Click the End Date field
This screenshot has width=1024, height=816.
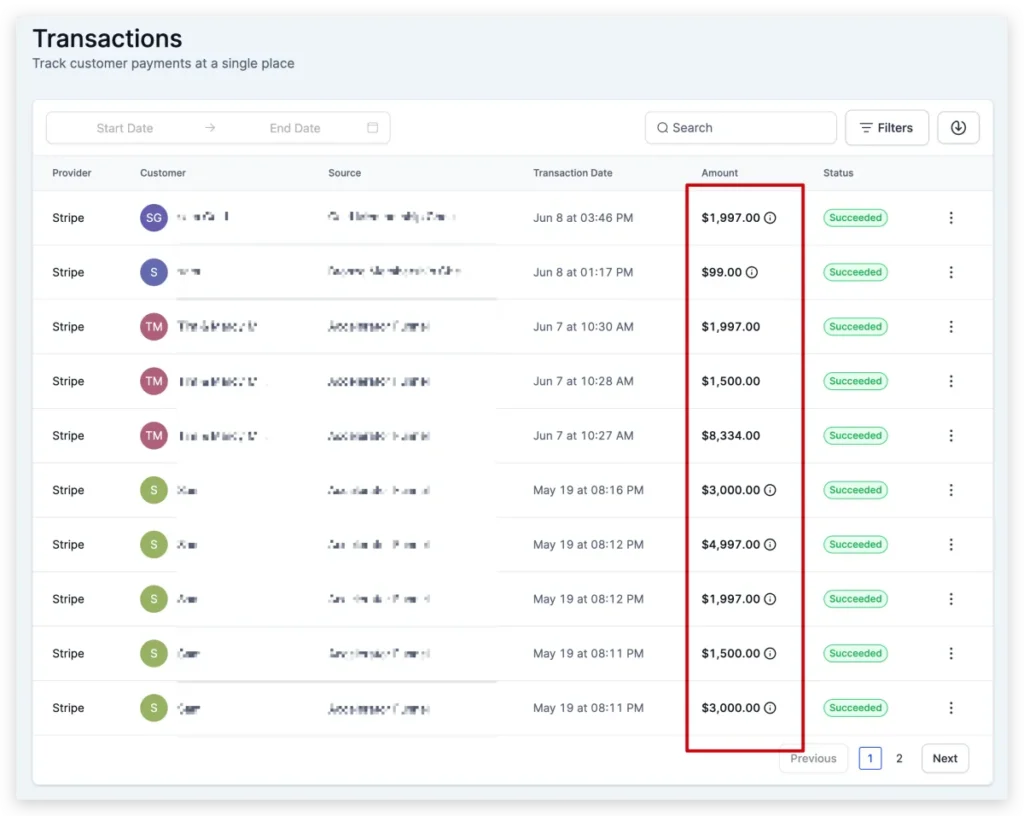pyautogui.click(x=295, y=128)
